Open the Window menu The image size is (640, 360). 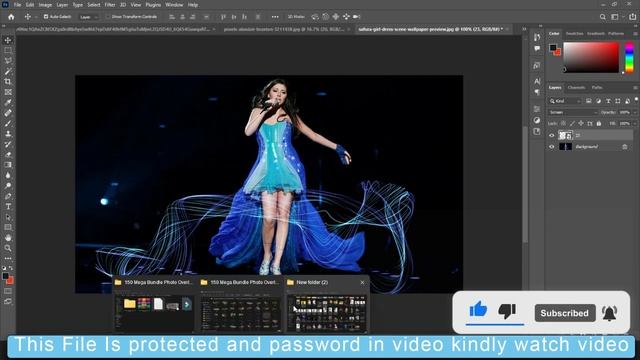(x=174, y=5)
